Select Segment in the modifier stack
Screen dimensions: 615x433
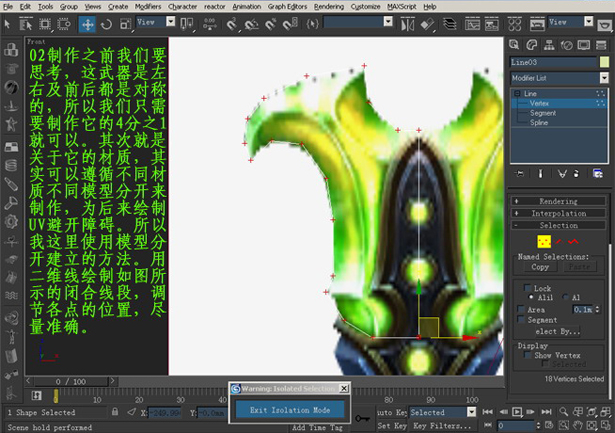[543, 113]
